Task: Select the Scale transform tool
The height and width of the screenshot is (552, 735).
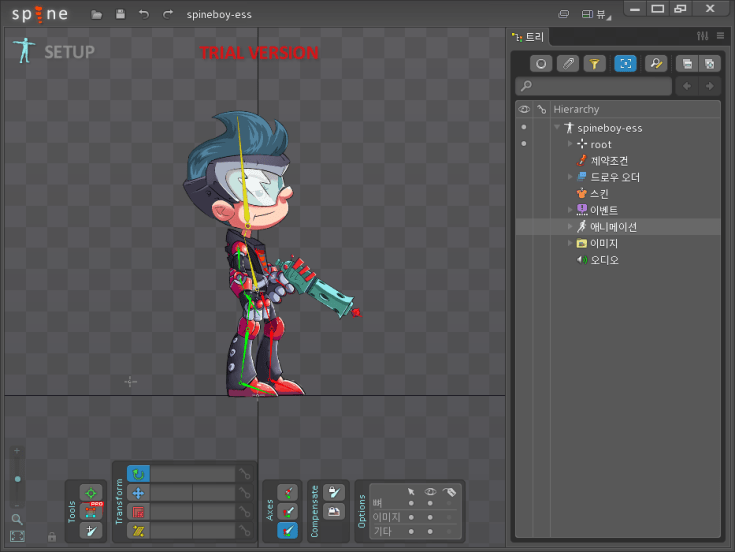Action: coord(138,512)
